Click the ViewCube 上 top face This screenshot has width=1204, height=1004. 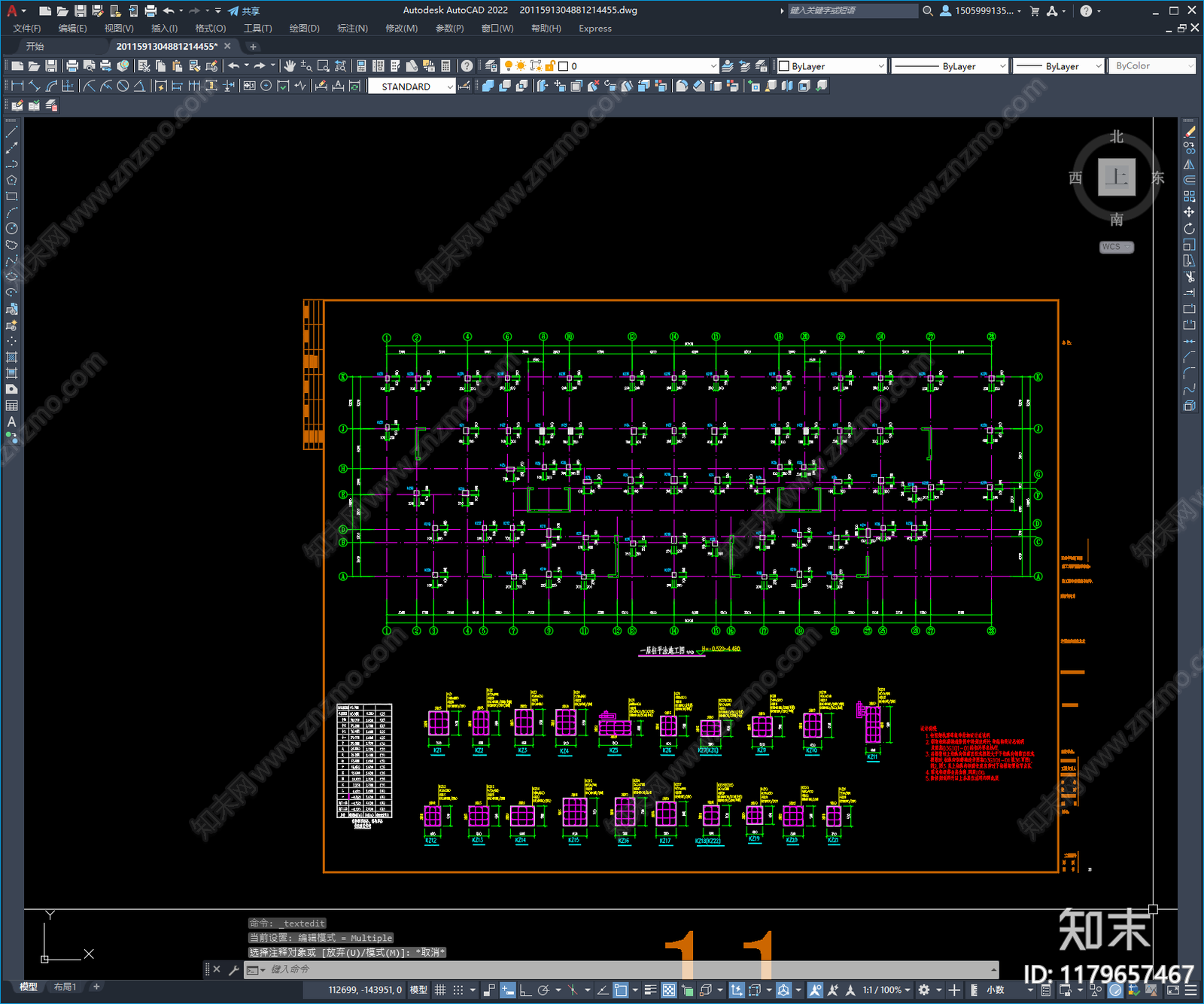(1116, 178)
